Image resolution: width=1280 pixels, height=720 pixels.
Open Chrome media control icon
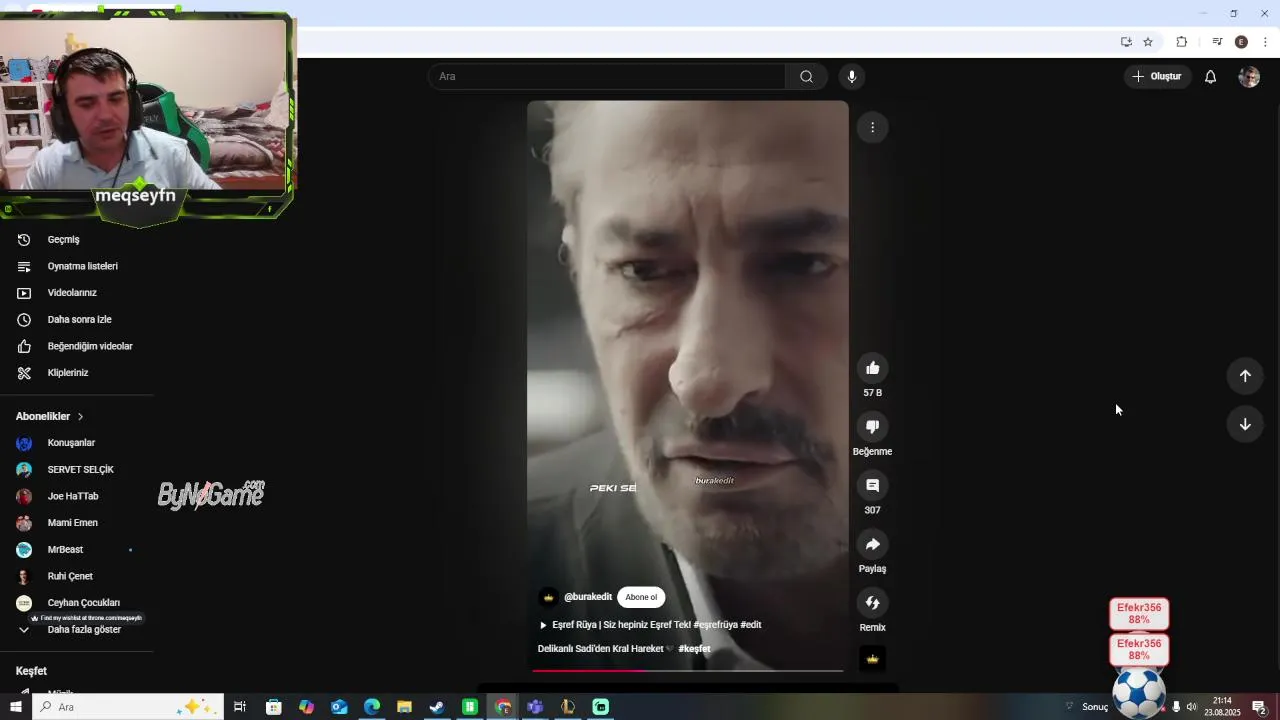[1217, 42]
